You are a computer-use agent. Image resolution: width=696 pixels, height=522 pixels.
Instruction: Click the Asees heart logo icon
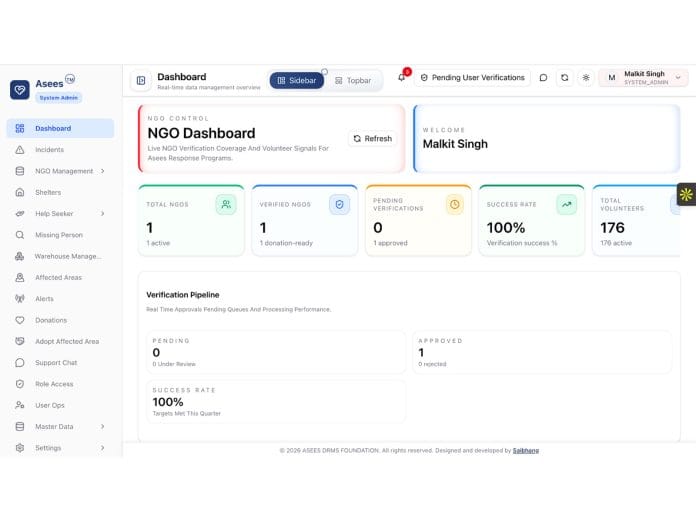coord(20,90)
